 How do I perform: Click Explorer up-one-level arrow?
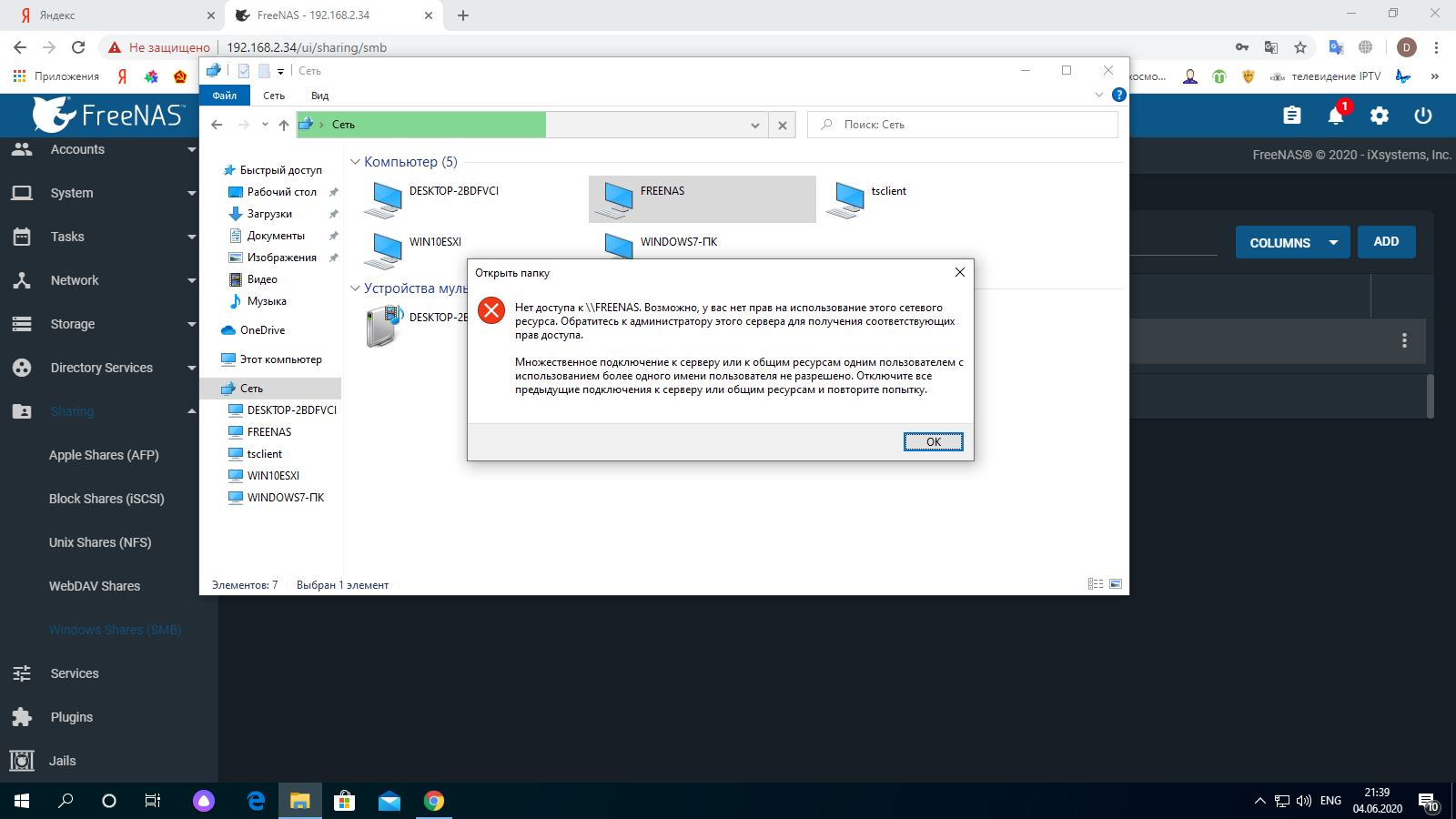pyautogui.click(x=284, y=125)
